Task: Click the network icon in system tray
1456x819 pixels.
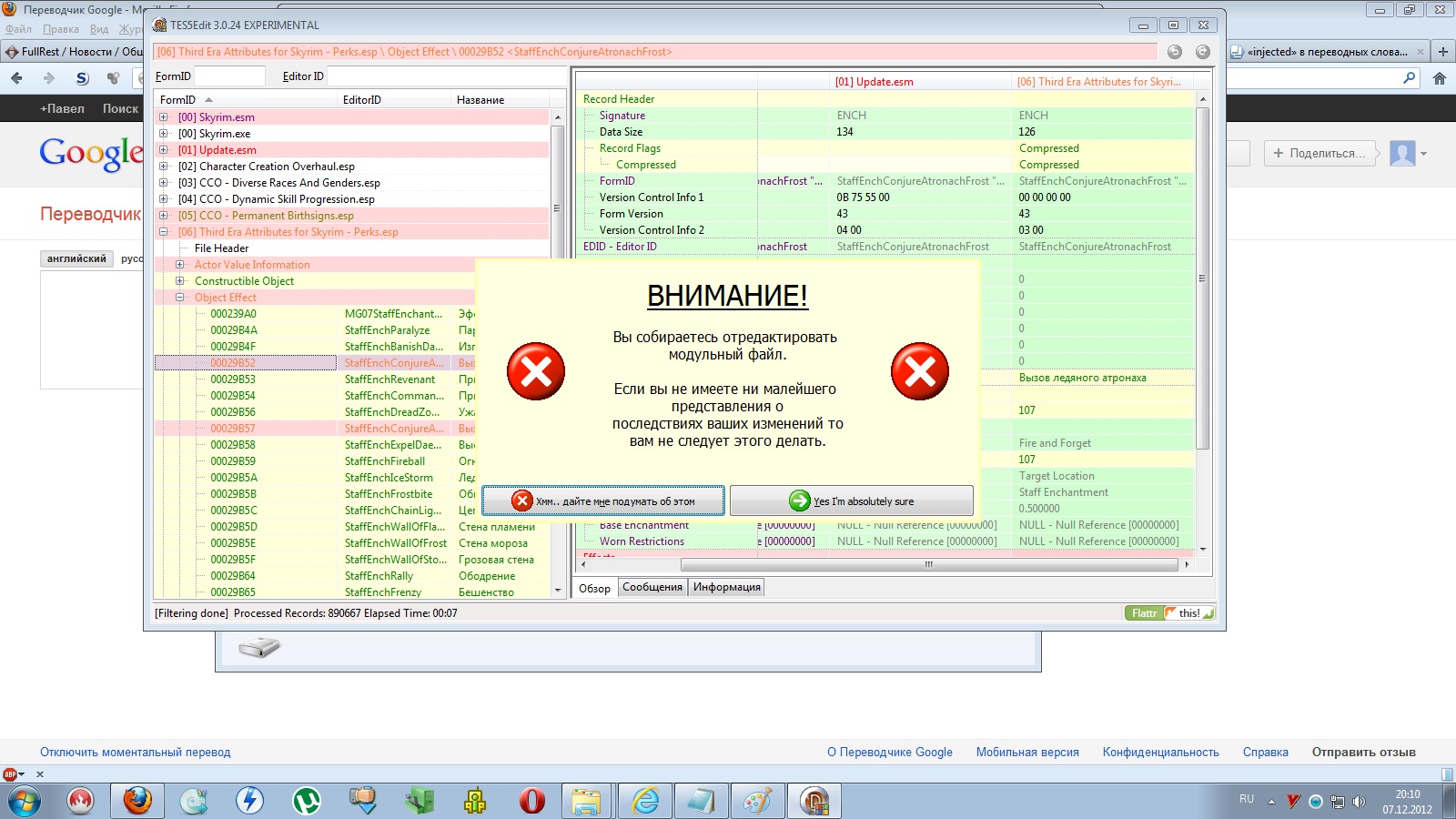Action: point(1337,802)
